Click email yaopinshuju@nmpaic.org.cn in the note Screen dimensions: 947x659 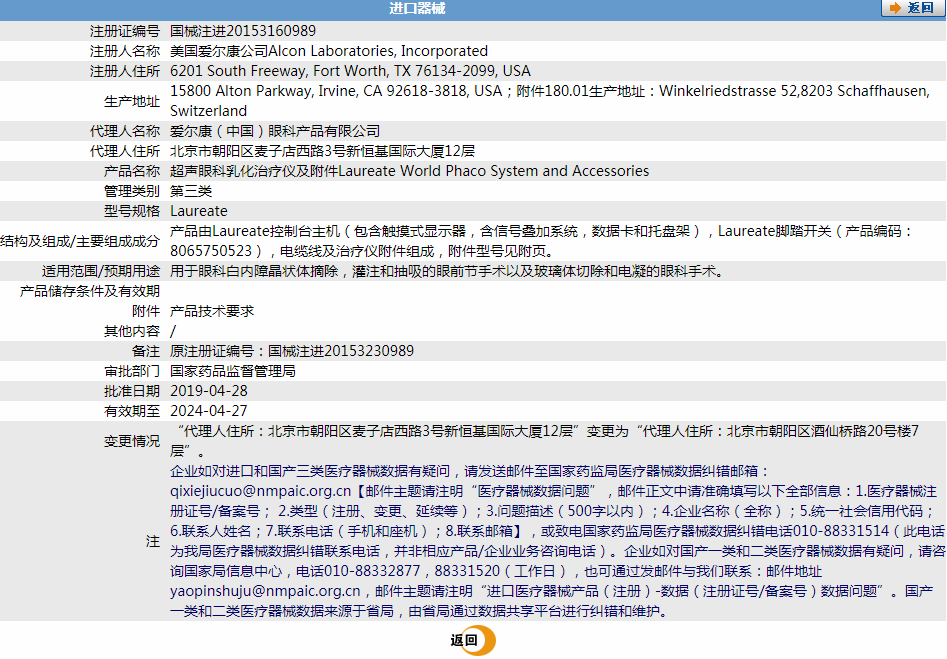tap(265, 590)
